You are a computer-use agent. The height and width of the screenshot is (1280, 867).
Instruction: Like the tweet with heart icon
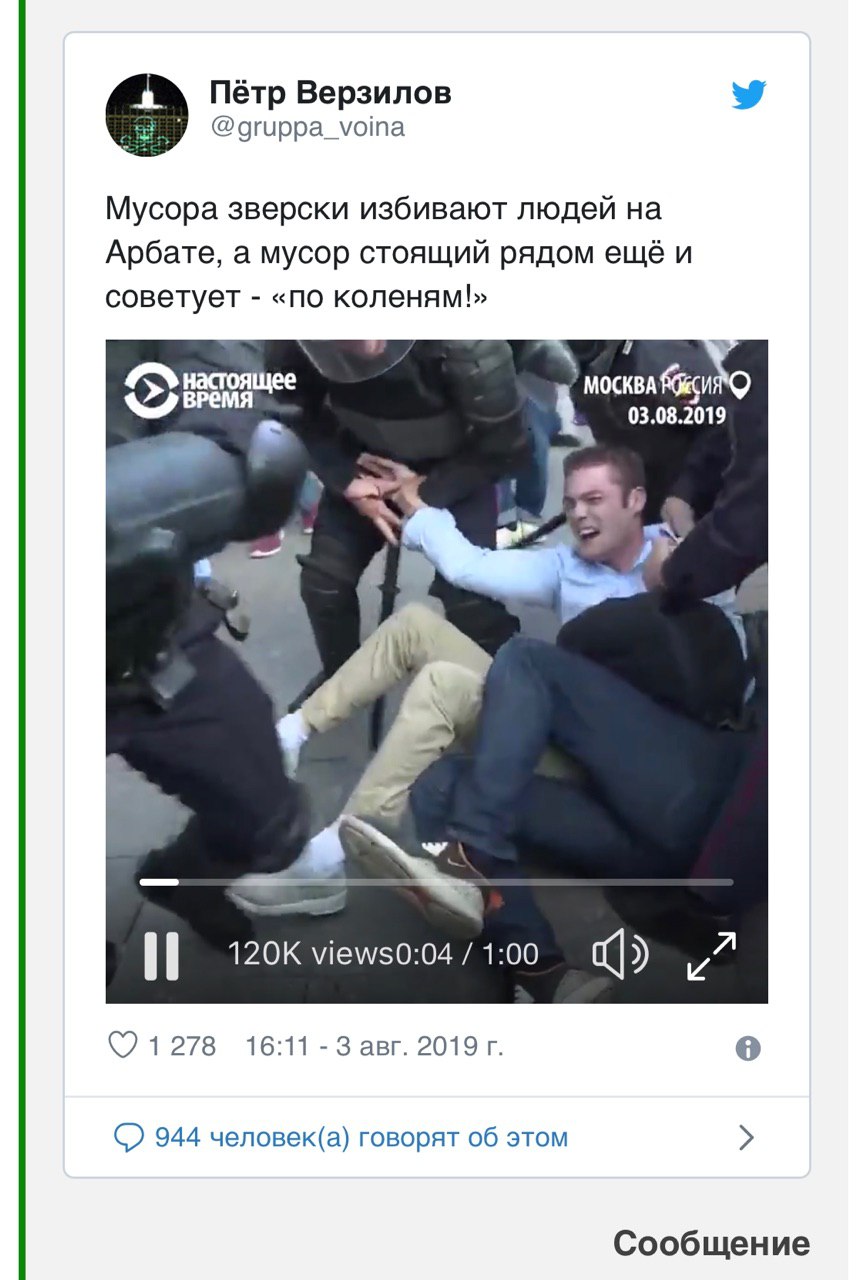[122, 1046]
